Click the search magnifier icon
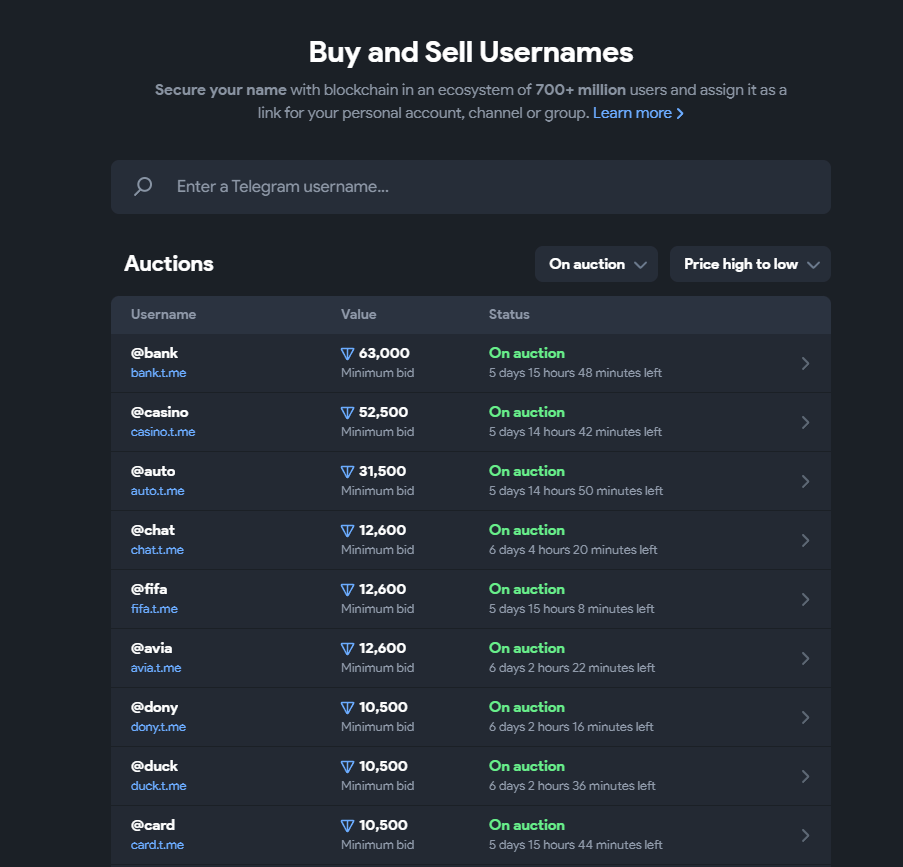Image resolution: width=903 pixels, height=867 pixels. (143, 187)
